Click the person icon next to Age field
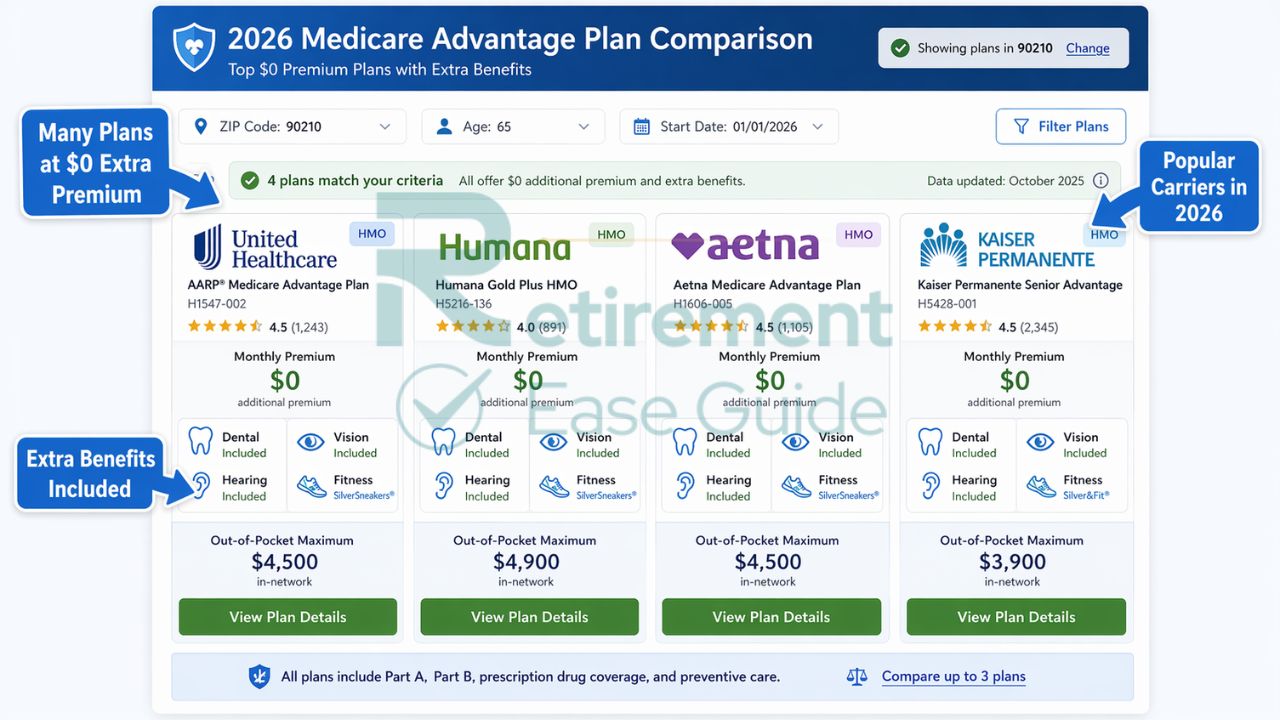 [444, 126]
